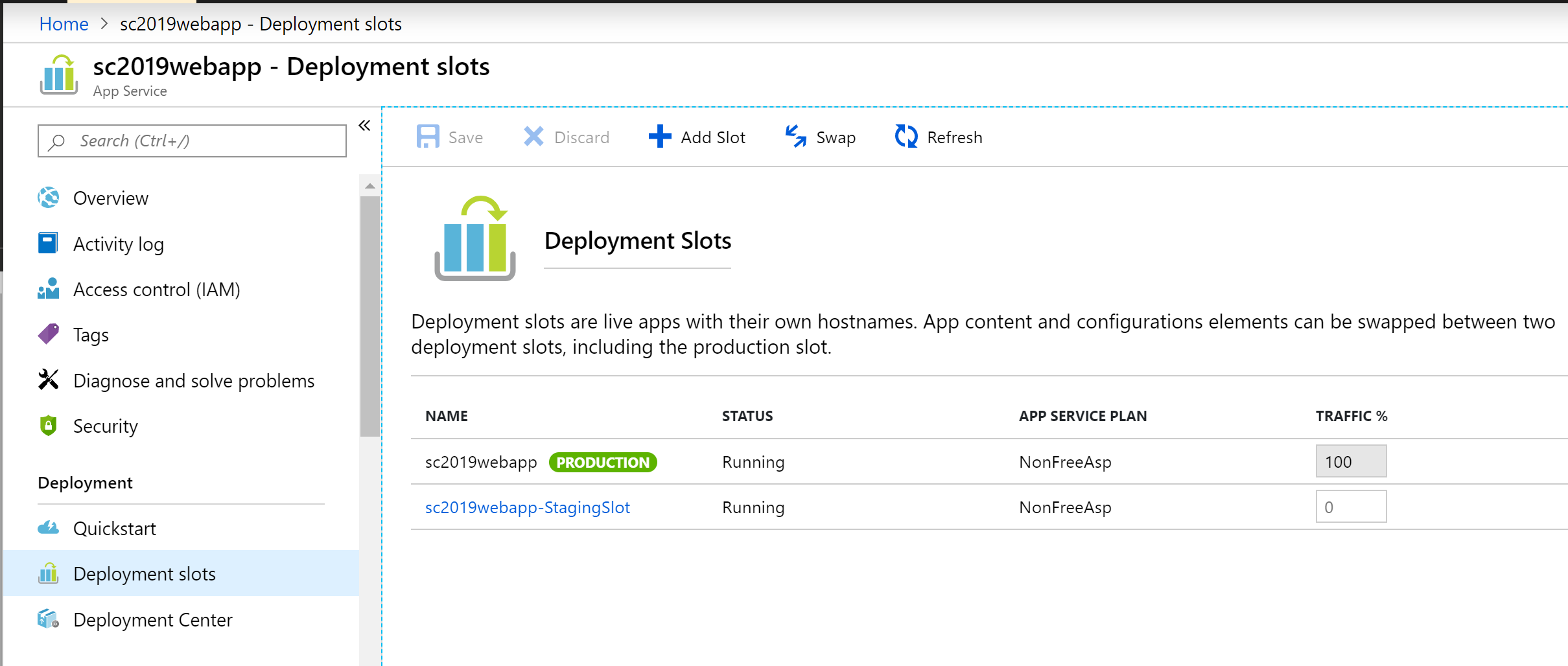Open Activity log menu item
The image size is (1568, 666).
[x=119, y=244]
